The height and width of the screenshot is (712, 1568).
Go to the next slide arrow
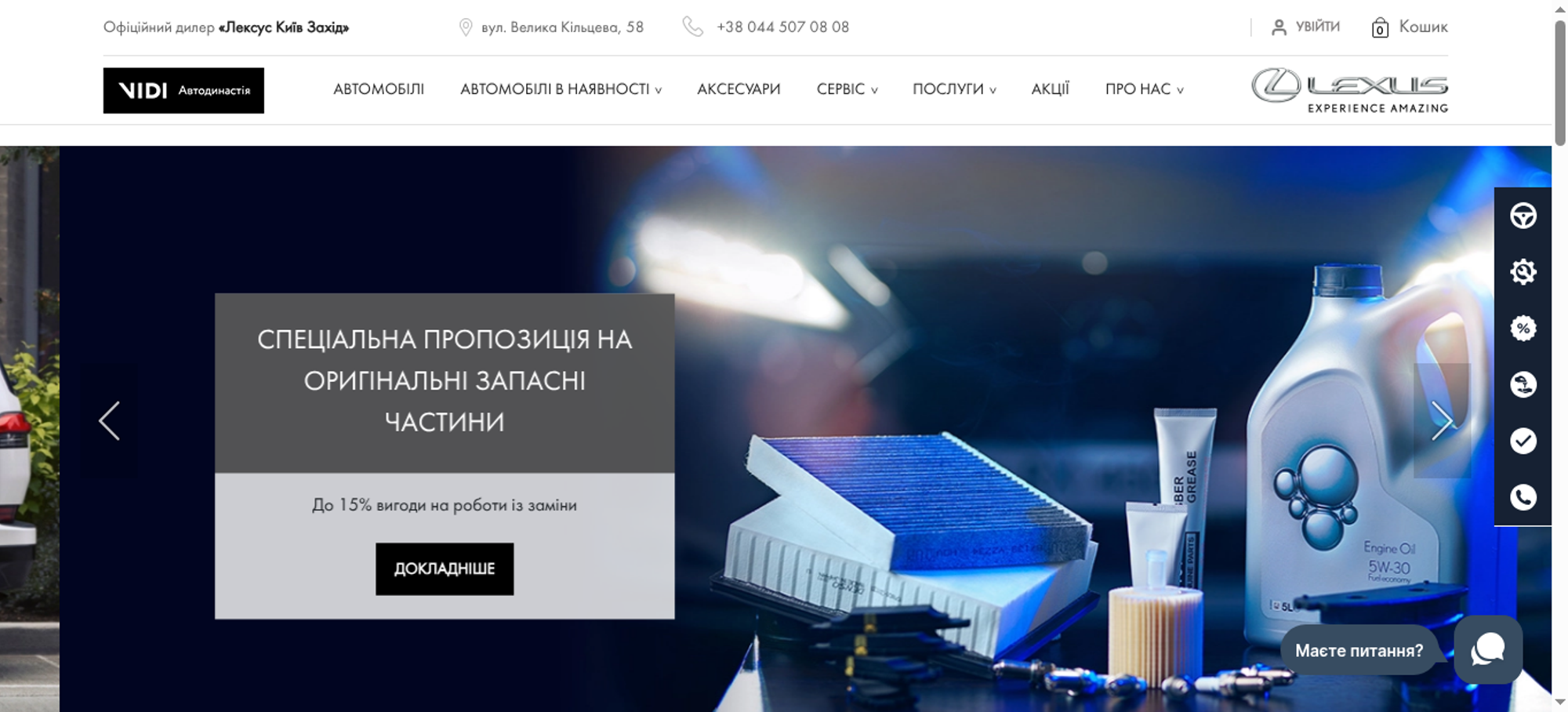pyautogui.click(x=1443, y=421)
